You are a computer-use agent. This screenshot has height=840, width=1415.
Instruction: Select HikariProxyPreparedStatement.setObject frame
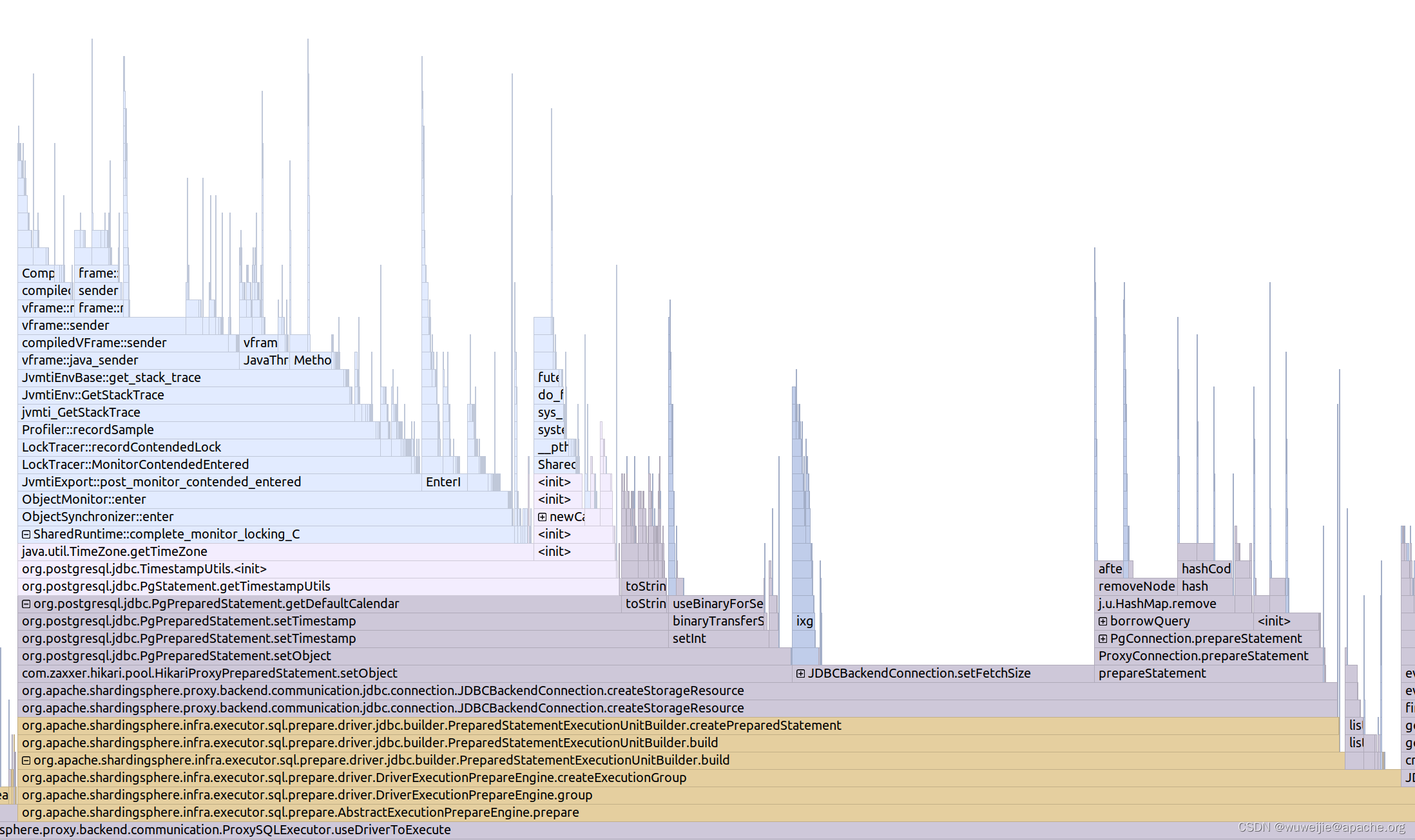point(405,673)
